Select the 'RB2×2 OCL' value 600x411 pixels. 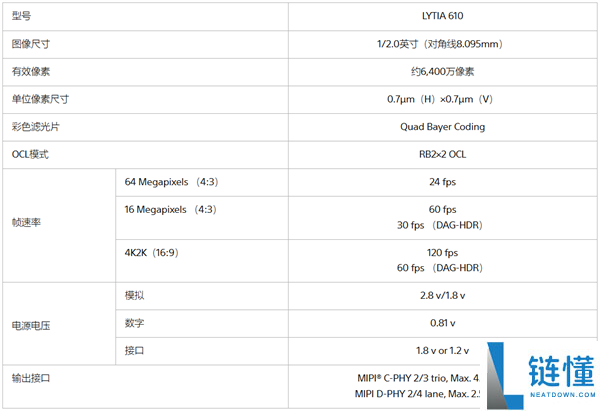442,154
